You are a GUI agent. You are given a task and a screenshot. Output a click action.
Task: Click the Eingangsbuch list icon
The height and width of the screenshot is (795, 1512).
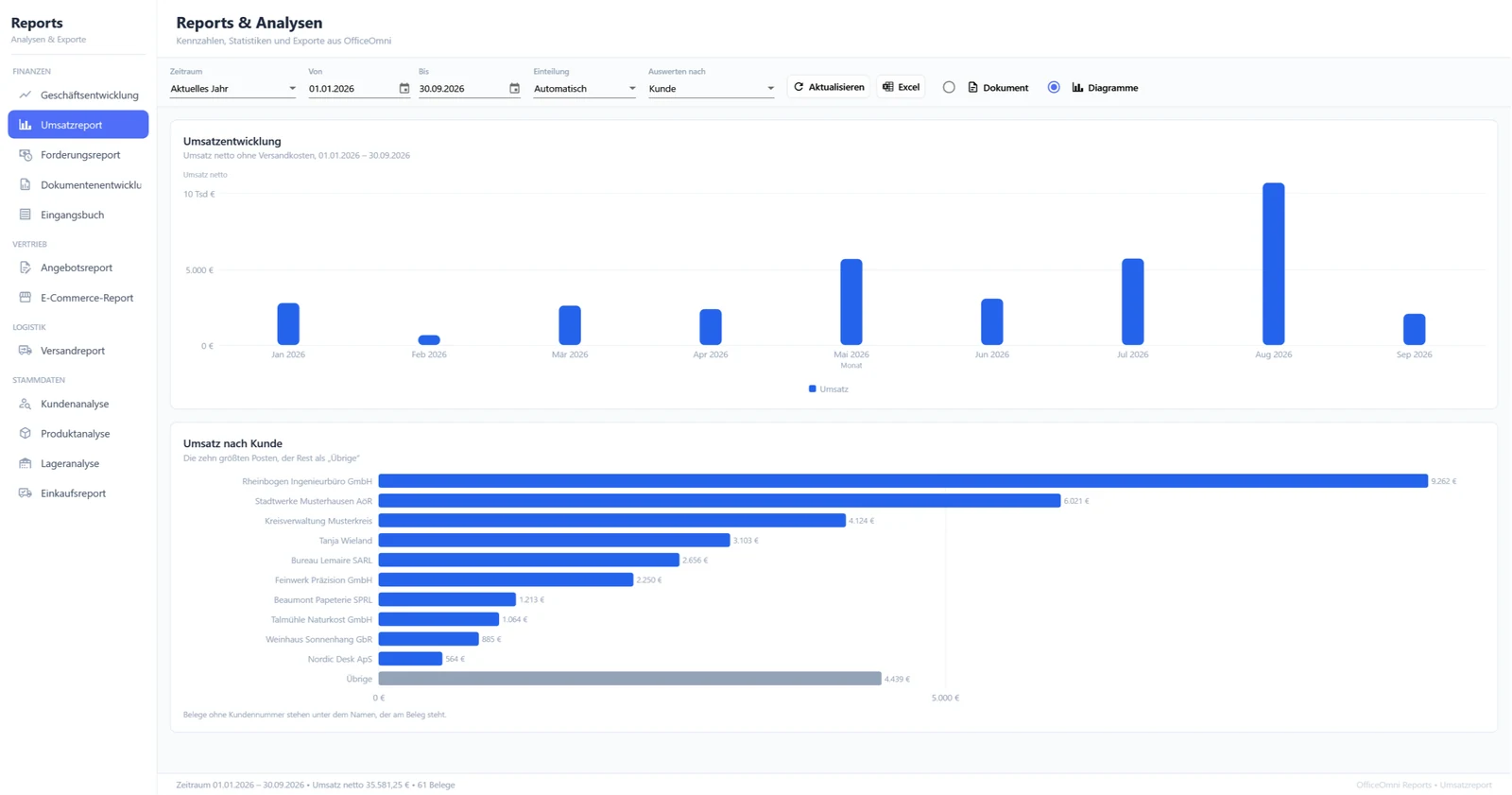click(x=26, y=215)
